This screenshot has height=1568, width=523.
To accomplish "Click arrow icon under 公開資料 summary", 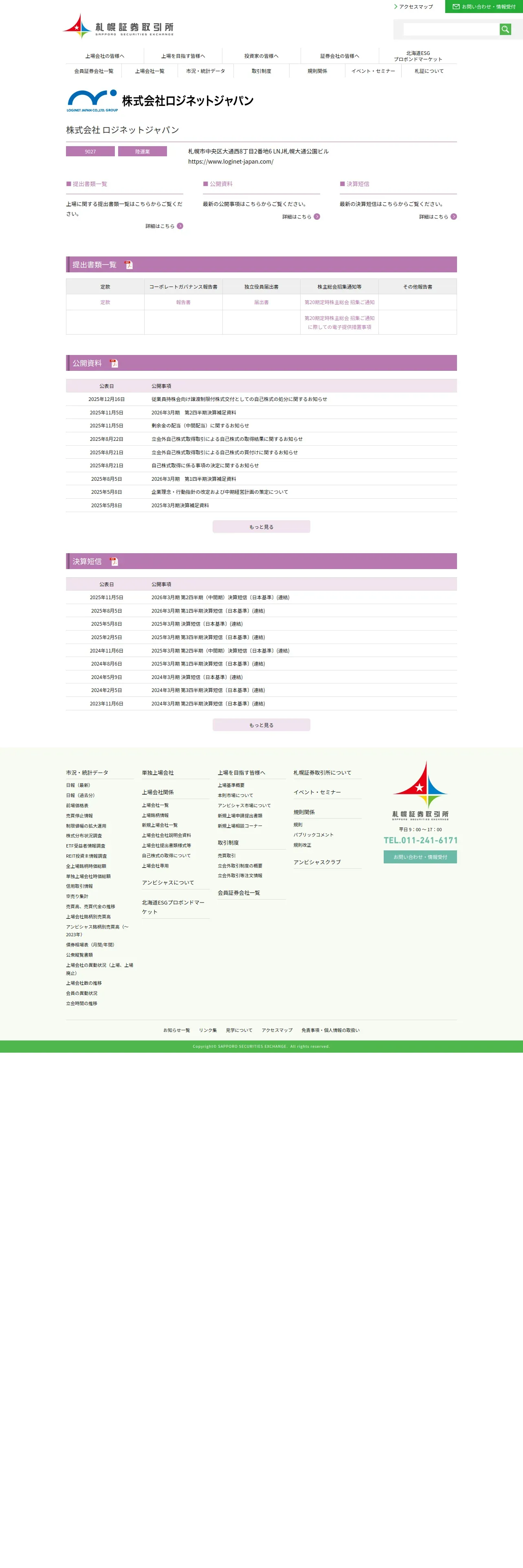I will [x=316, y=217].
